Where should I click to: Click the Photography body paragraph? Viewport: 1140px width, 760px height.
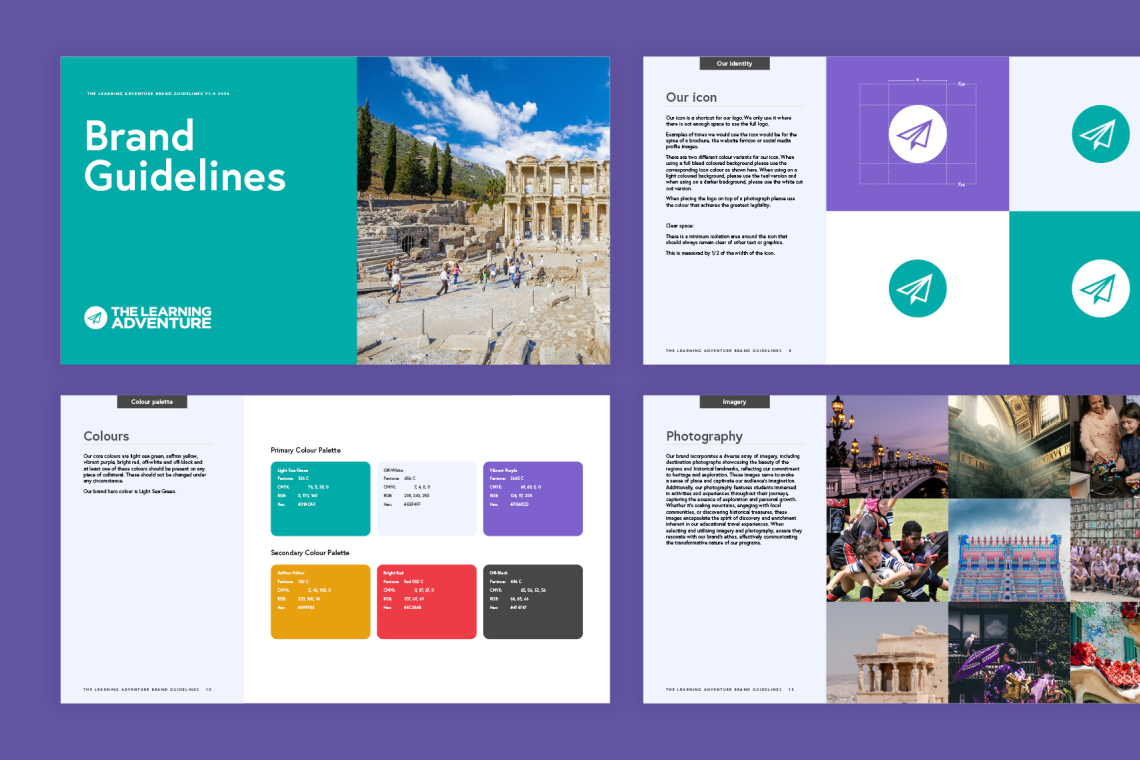[734, 500]
